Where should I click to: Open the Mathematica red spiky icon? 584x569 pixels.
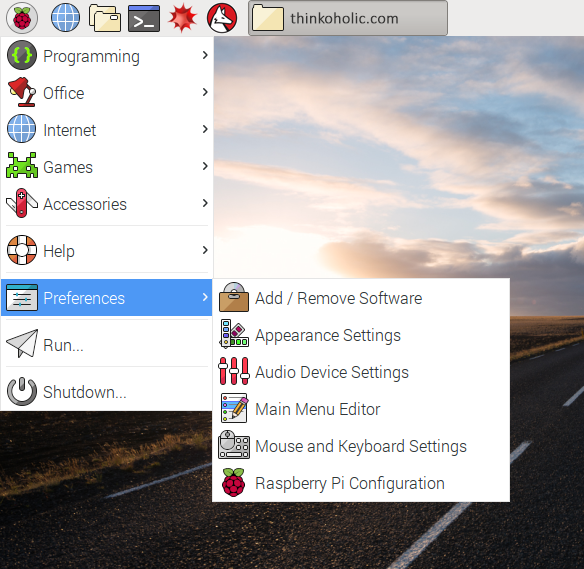(x=182, y=18)
